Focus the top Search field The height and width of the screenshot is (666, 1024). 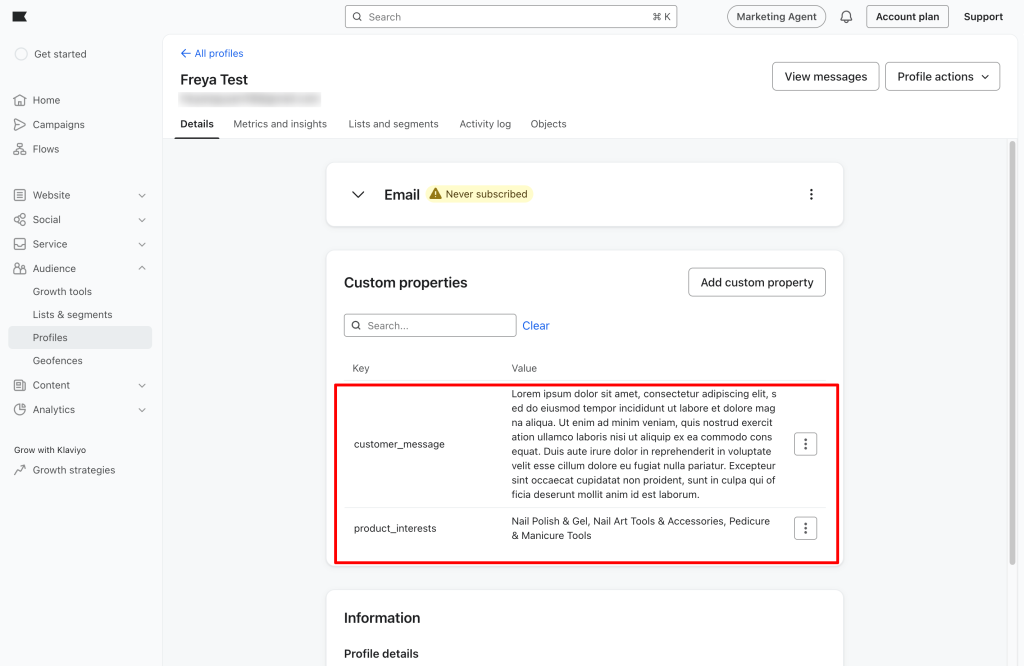[511, 17]
